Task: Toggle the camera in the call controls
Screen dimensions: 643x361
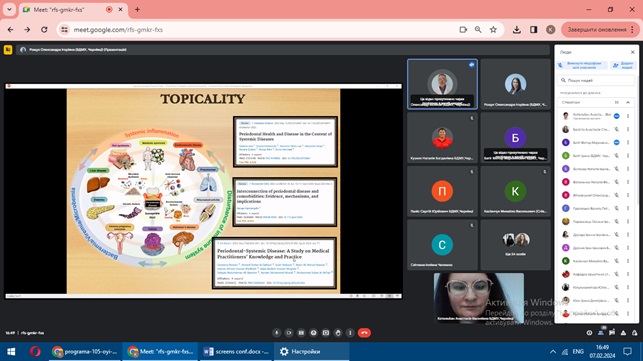Action: coord(289,333)
